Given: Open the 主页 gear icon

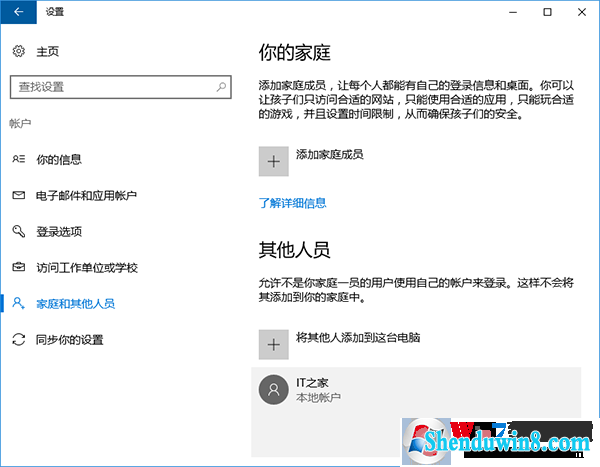Looking at the screenshot, I should click(18, 51).
